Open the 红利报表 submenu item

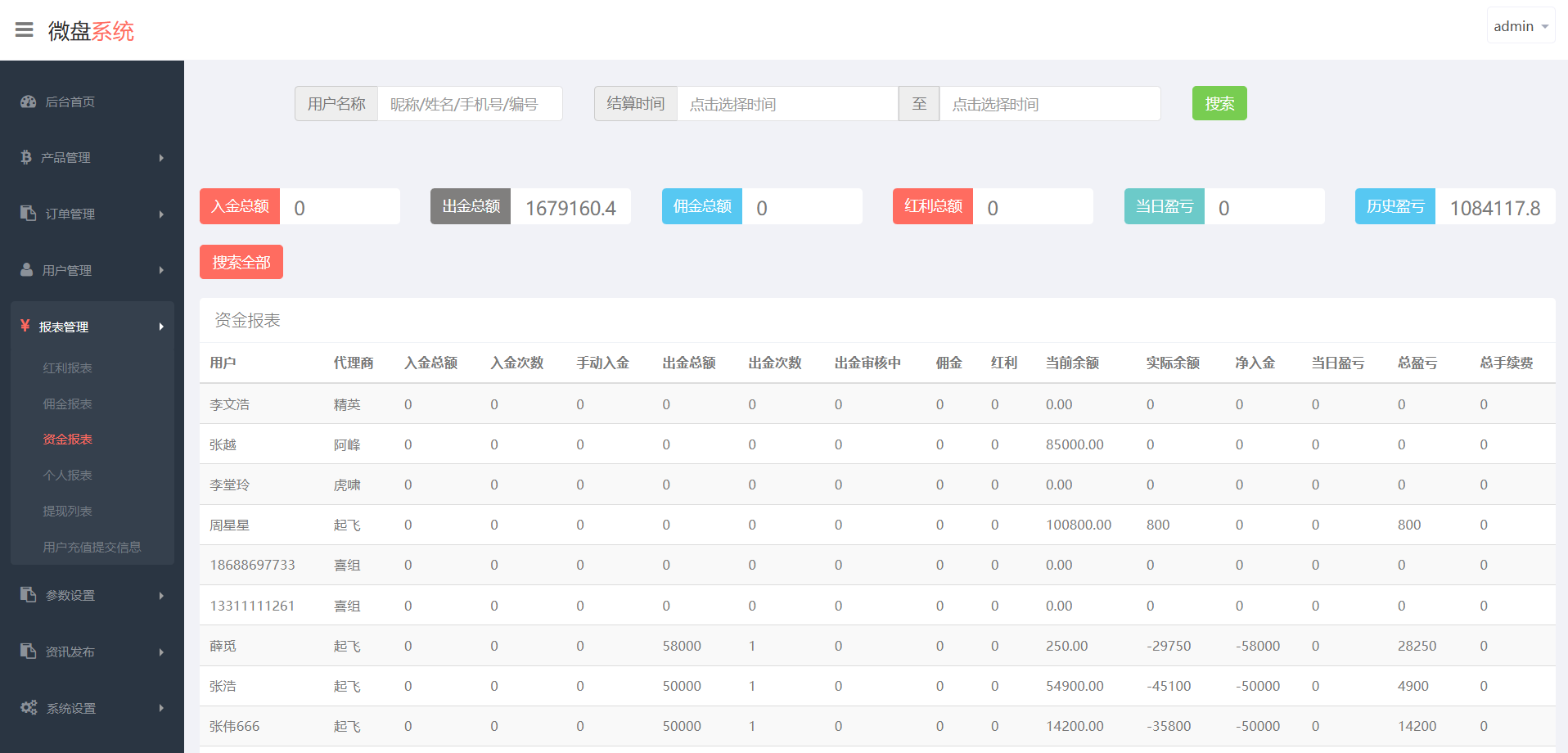[68, 368]
